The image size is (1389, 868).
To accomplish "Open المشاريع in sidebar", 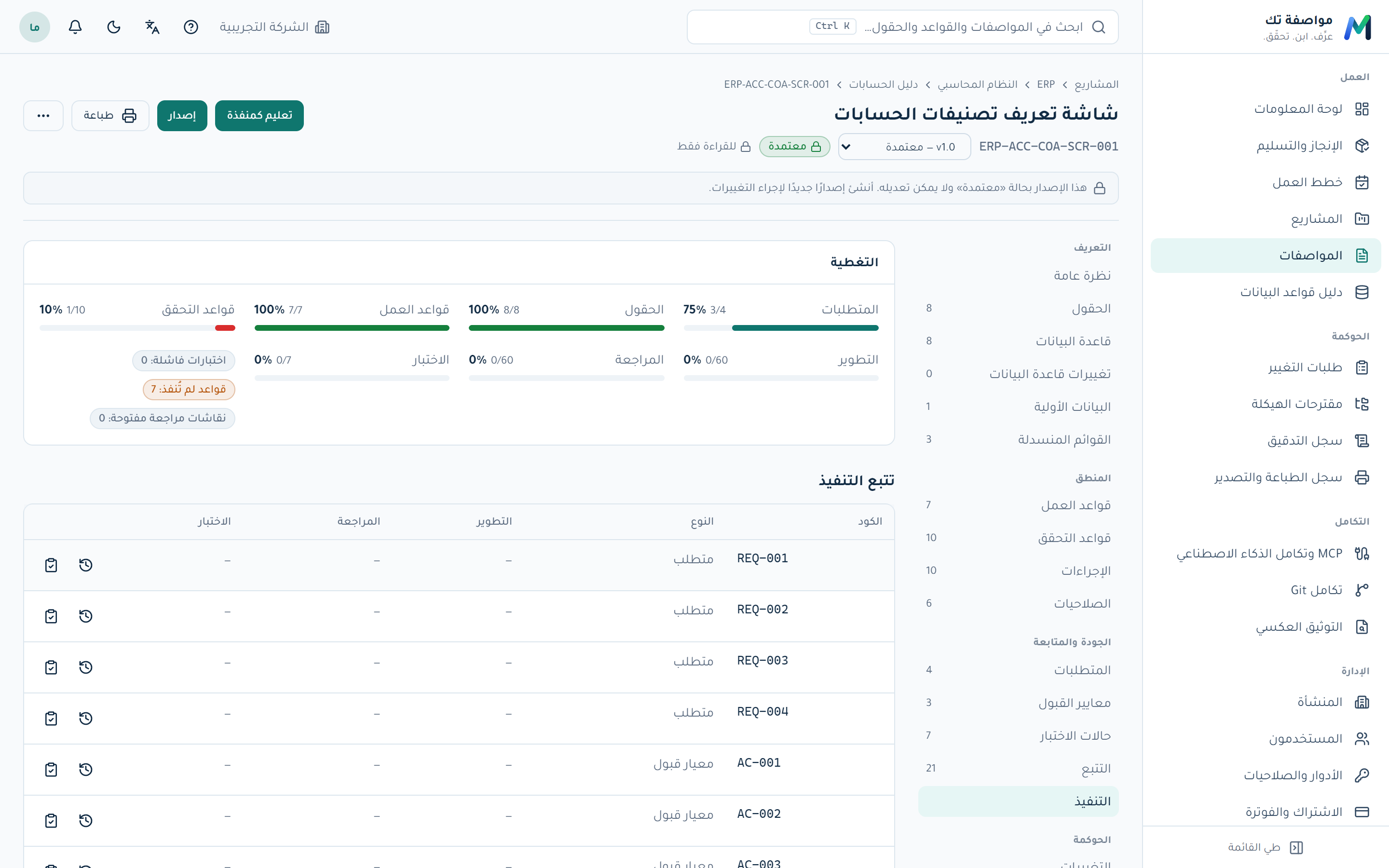I will [x=1266, y=219].
